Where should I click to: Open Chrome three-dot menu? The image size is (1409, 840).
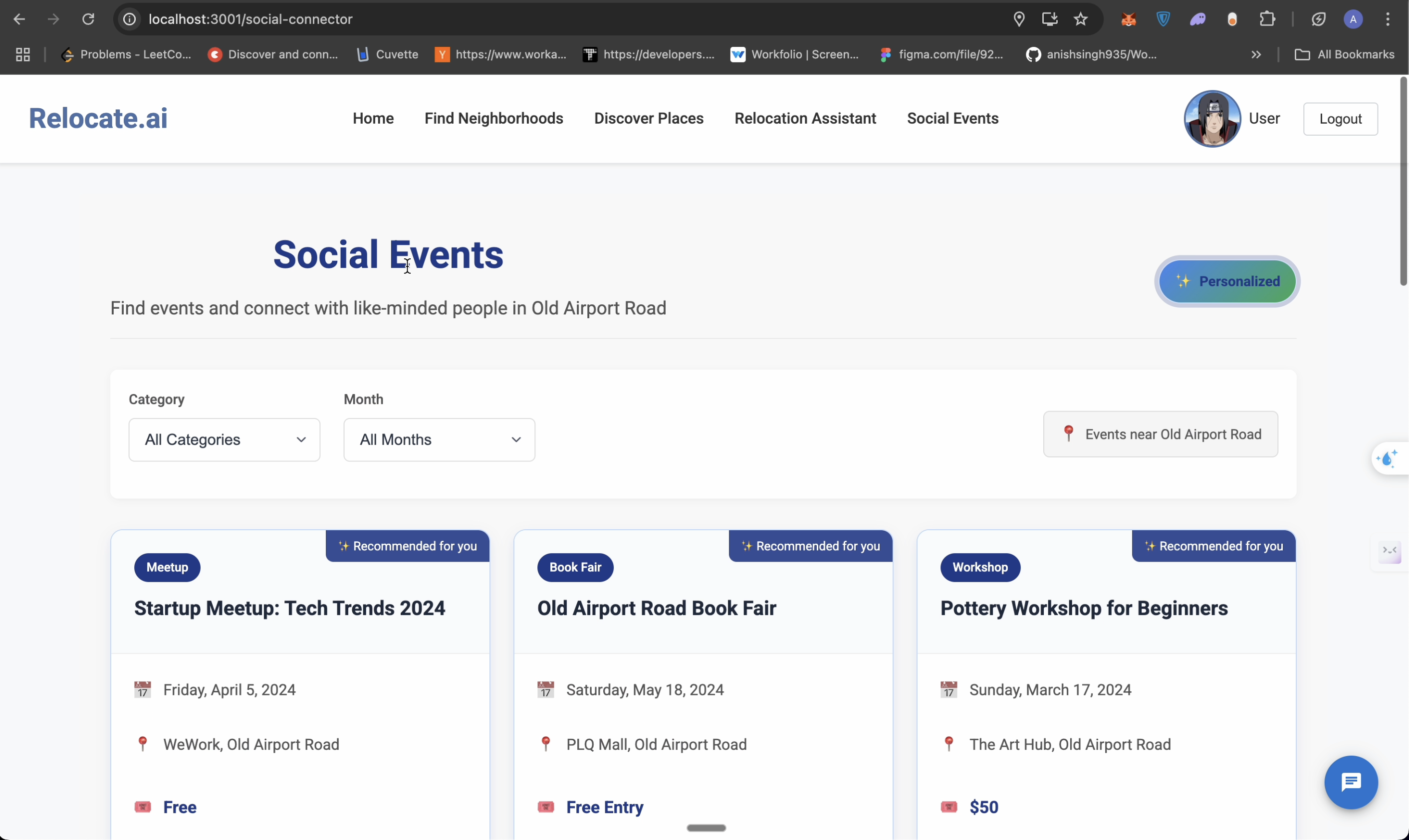click(1388, 19)
